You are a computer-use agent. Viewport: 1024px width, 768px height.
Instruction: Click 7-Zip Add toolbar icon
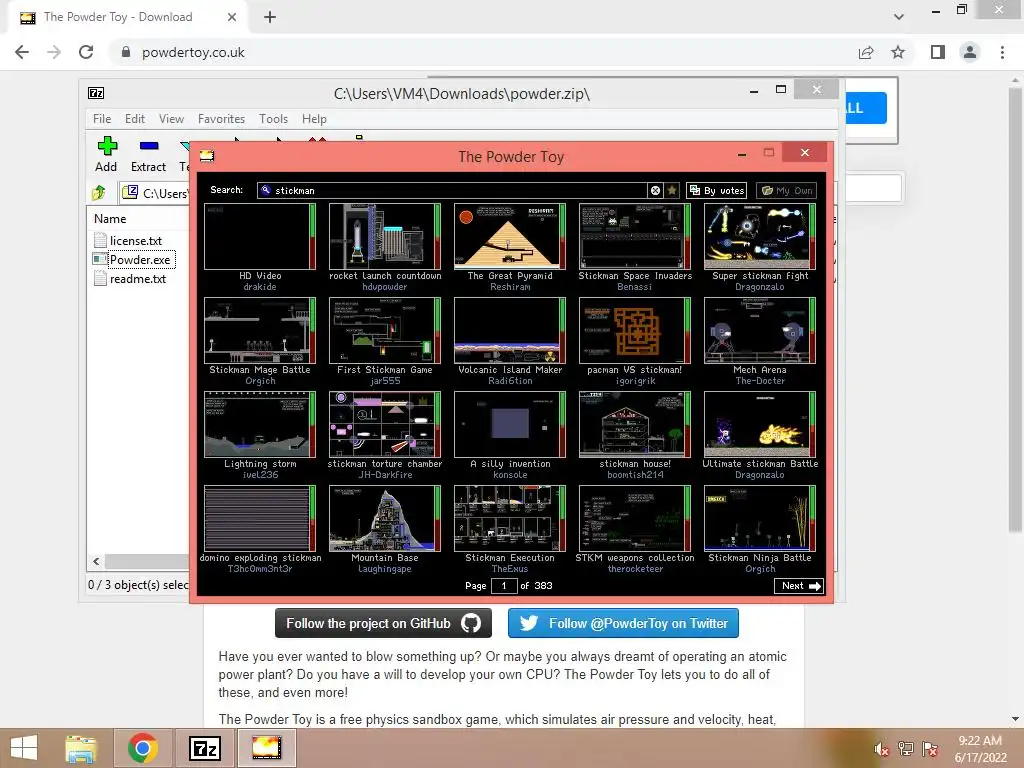[x=106, y=155]
